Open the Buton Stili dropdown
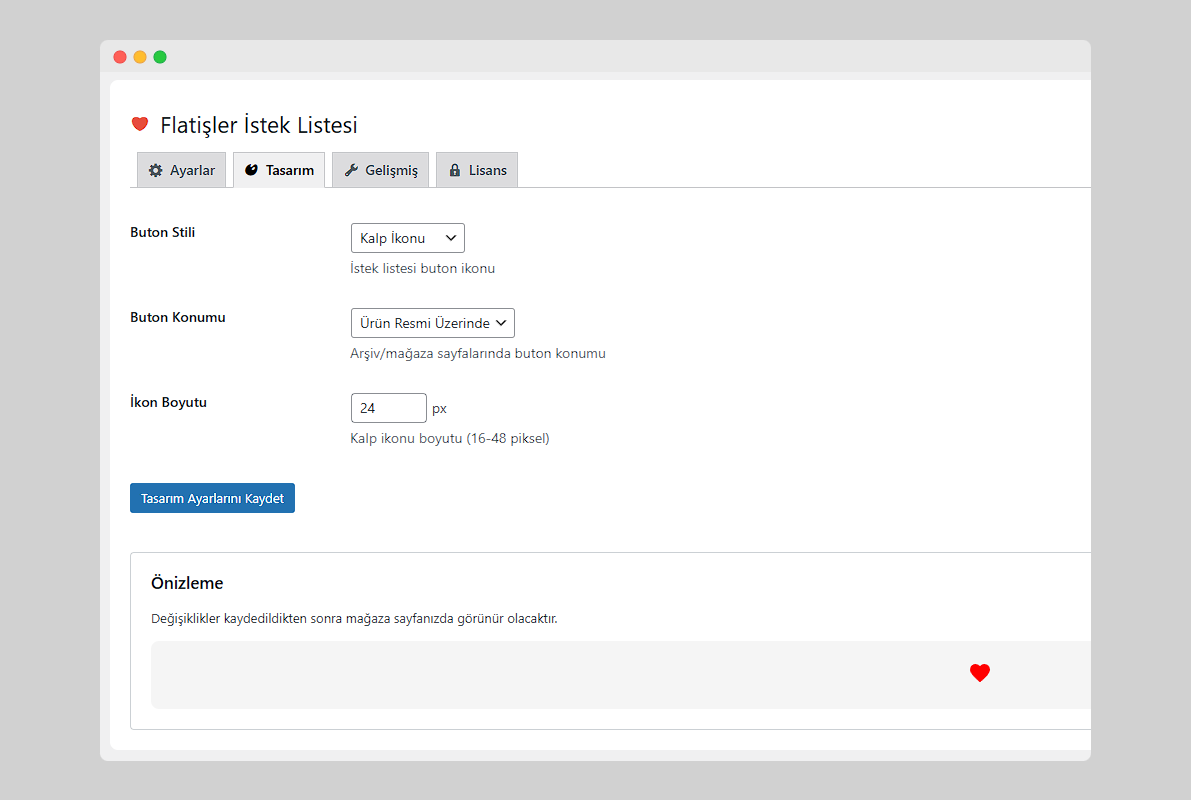 pyautogui.click(x=407, y=237)
